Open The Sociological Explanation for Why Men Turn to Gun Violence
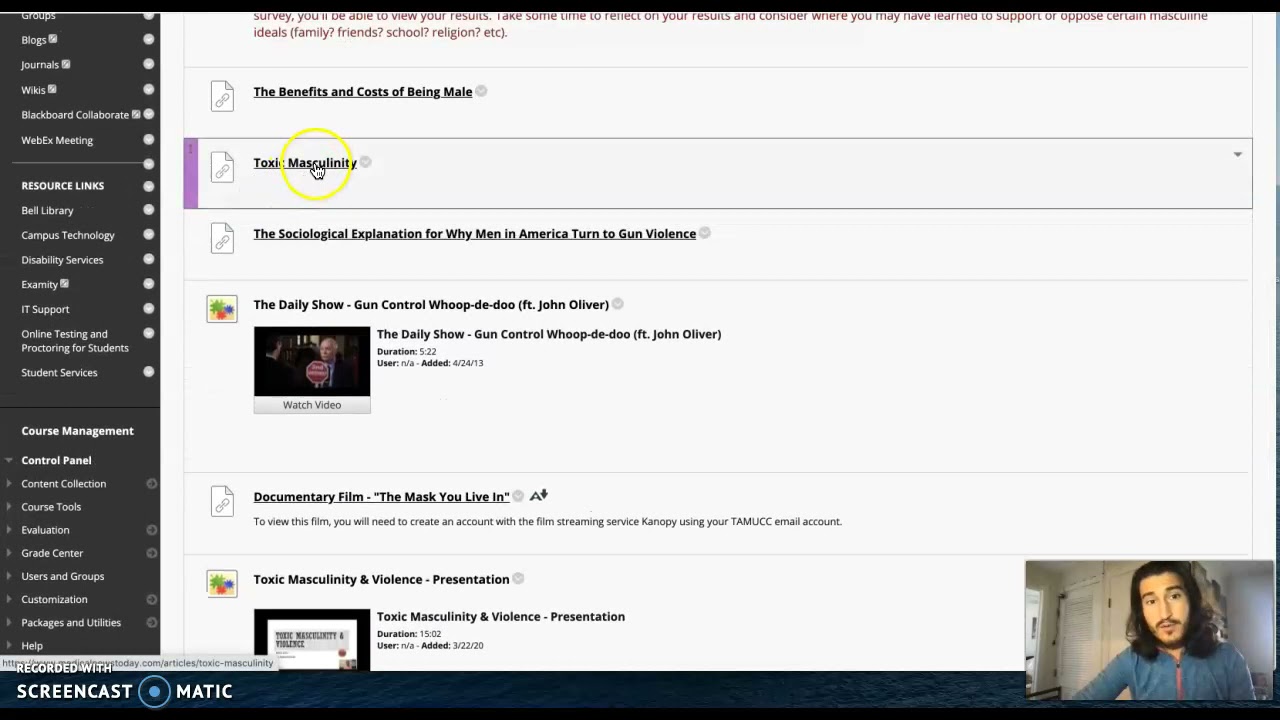The image size is (1280, 720). click(474, 234)
